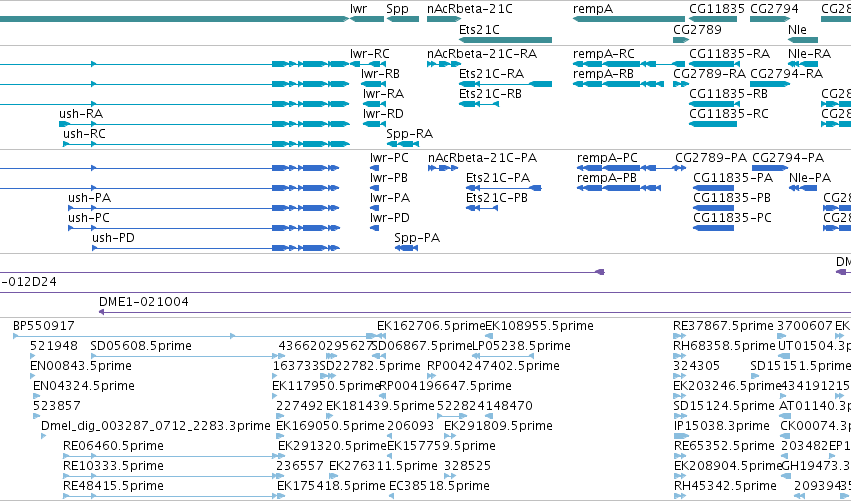Click the Ets21C-RA transcript
851x501 pixels.
point(505,84)
